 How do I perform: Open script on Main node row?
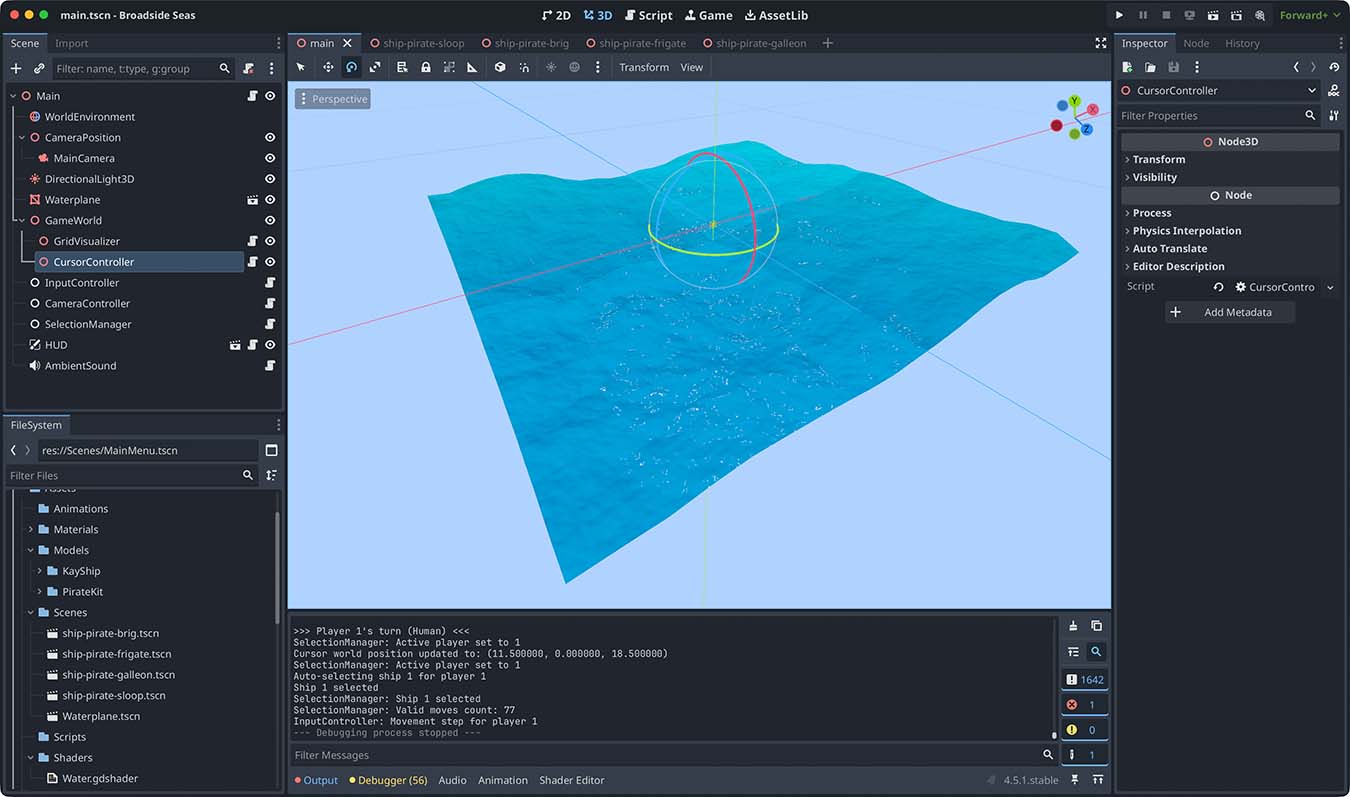point(253,96)
